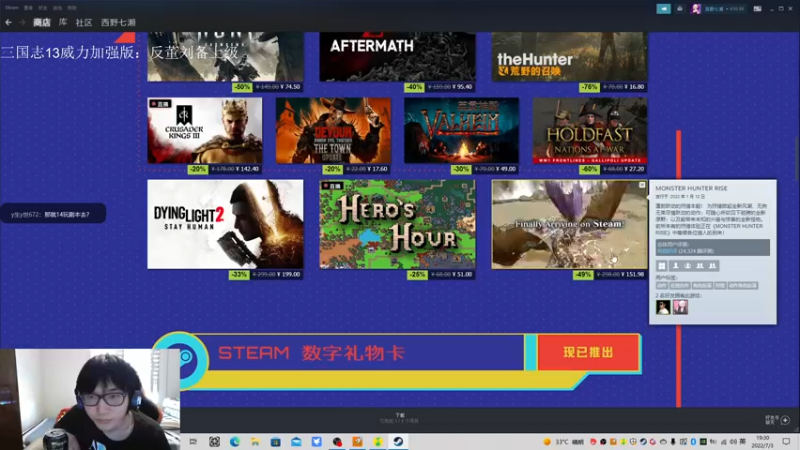This screenshot has width=800, height=450.
Task: Click the single-player icon in hover popup
Action: point(676,266)
